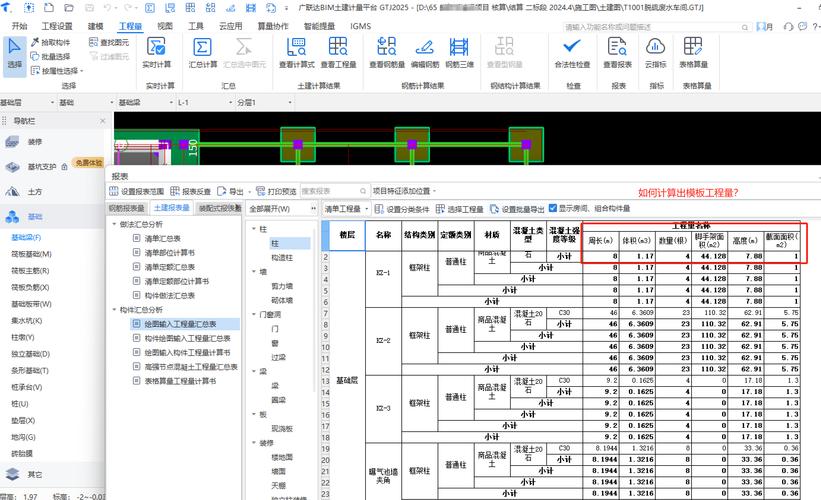Select 独立基础(D) in the navigation list

click(30, 354)
